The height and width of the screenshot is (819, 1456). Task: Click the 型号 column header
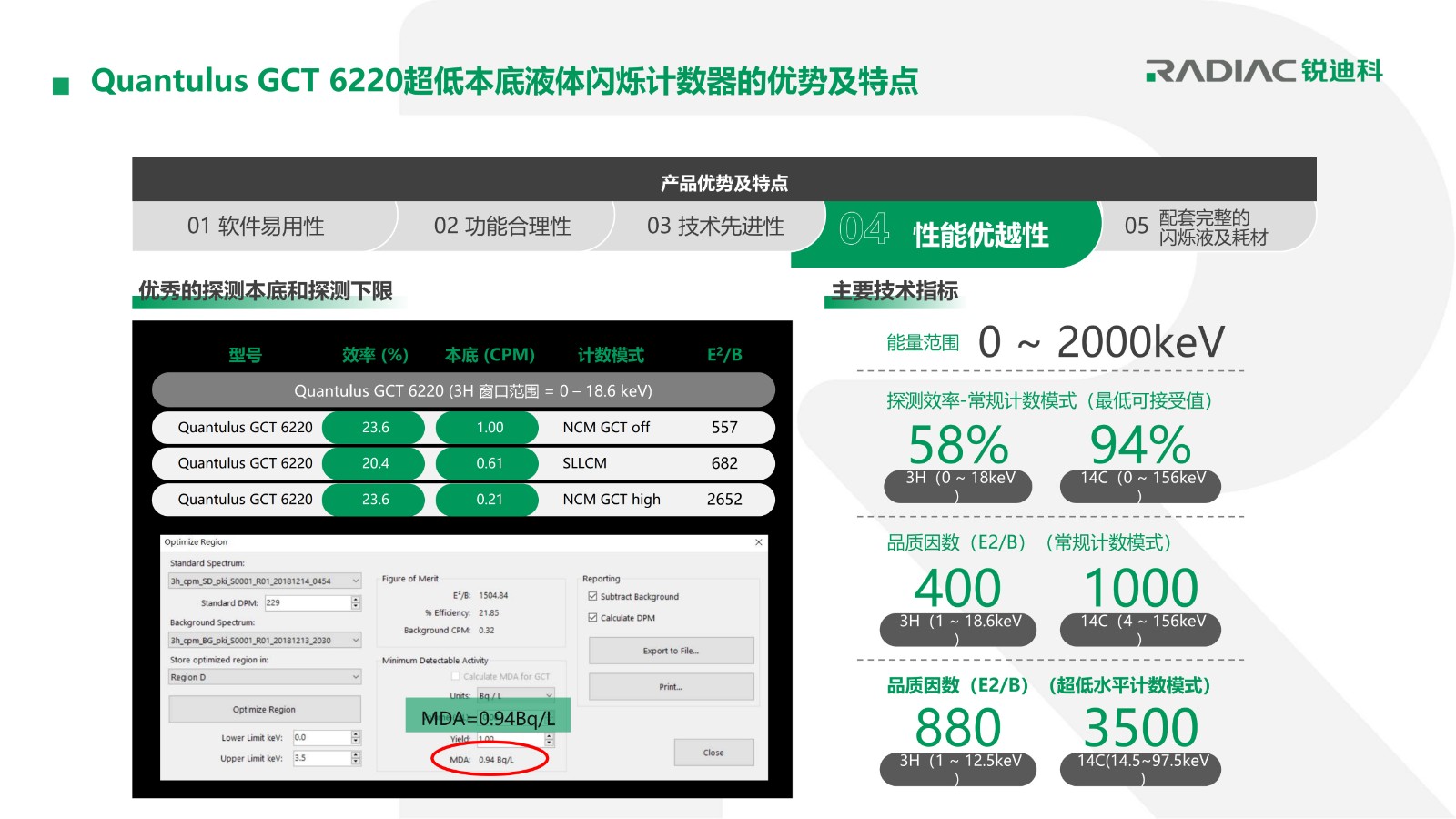pos(245,355)
